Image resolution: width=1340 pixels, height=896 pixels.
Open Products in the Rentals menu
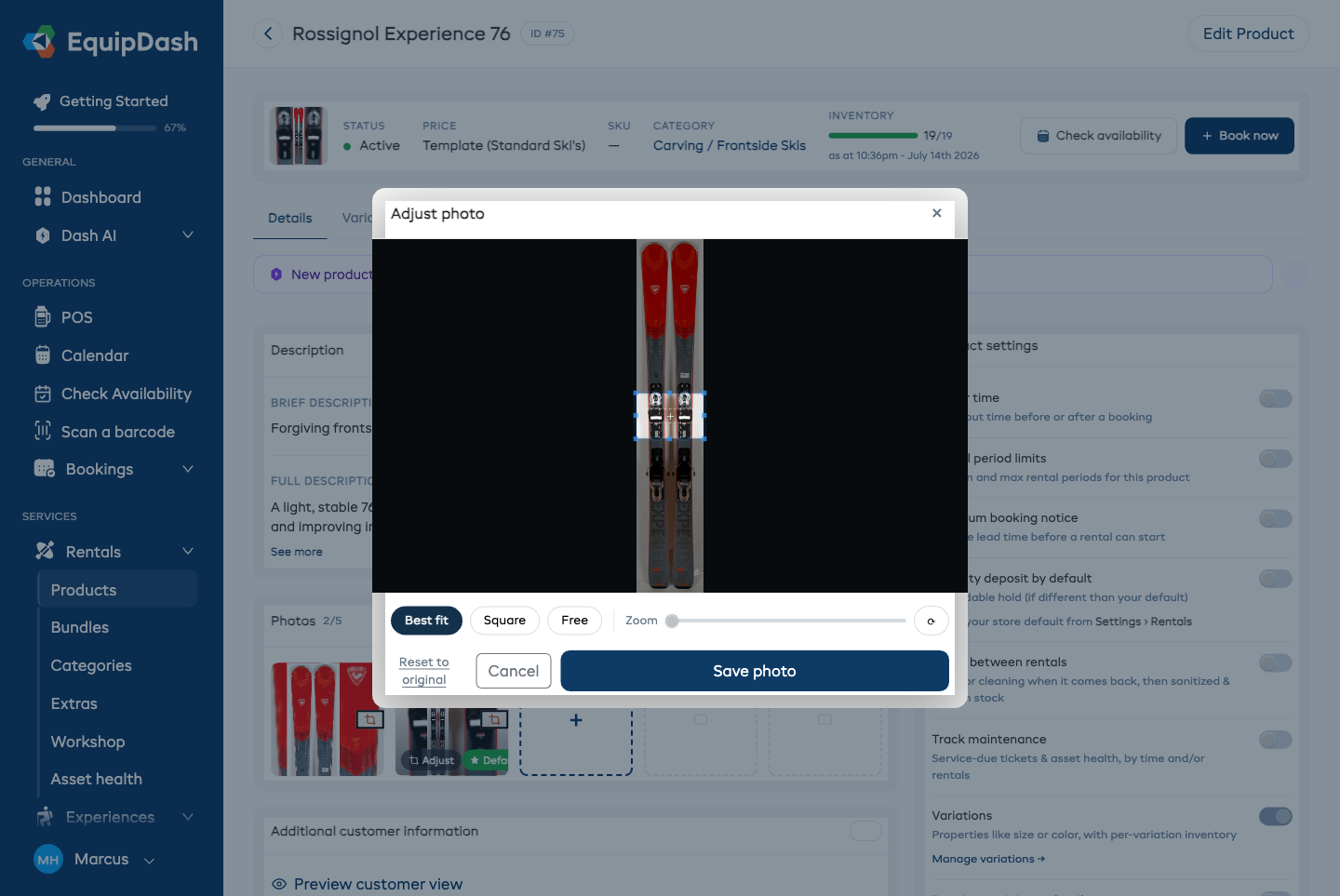tap(117, 590)
